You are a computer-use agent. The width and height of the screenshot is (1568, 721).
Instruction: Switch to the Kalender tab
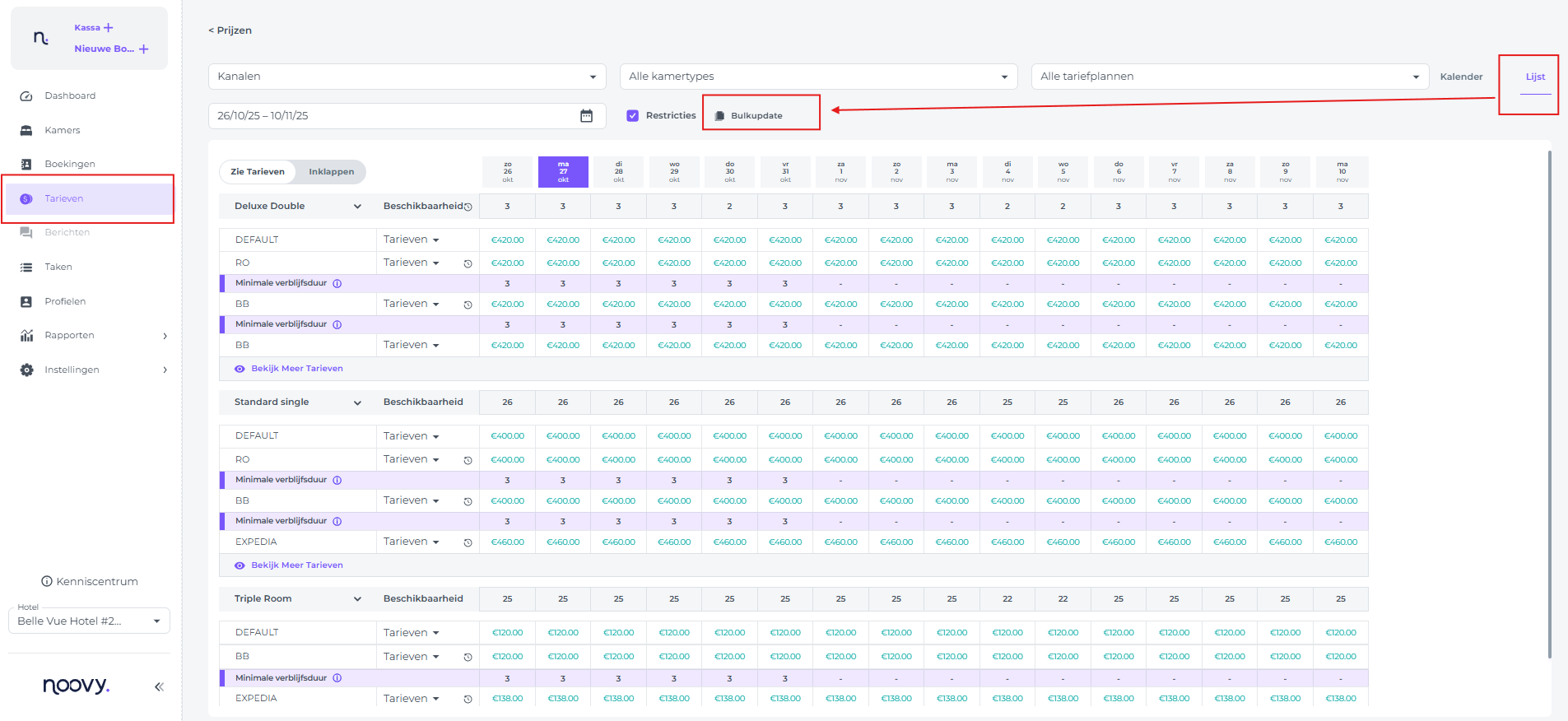1461,77
